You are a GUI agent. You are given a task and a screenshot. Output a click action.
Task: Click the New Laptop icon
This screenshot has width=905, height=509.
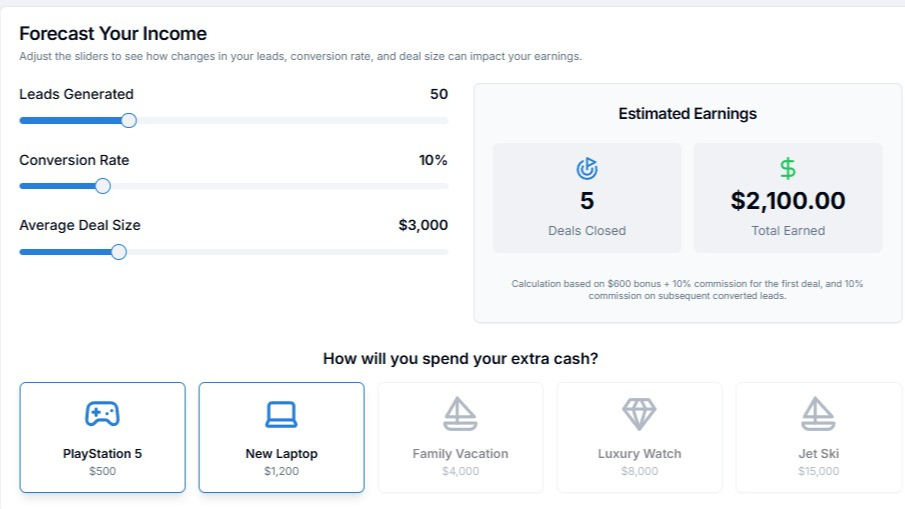coord(281,414)
